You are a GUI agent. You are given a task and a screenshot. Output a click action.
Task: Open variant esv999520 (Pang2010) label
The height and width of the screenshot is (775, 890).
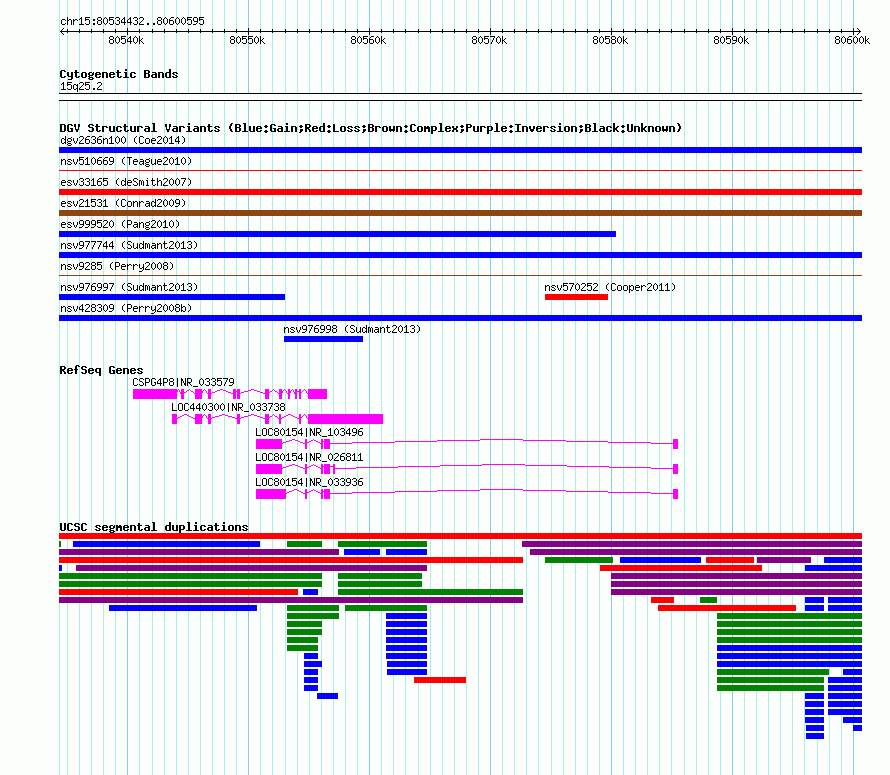click(x=120, y=224)
